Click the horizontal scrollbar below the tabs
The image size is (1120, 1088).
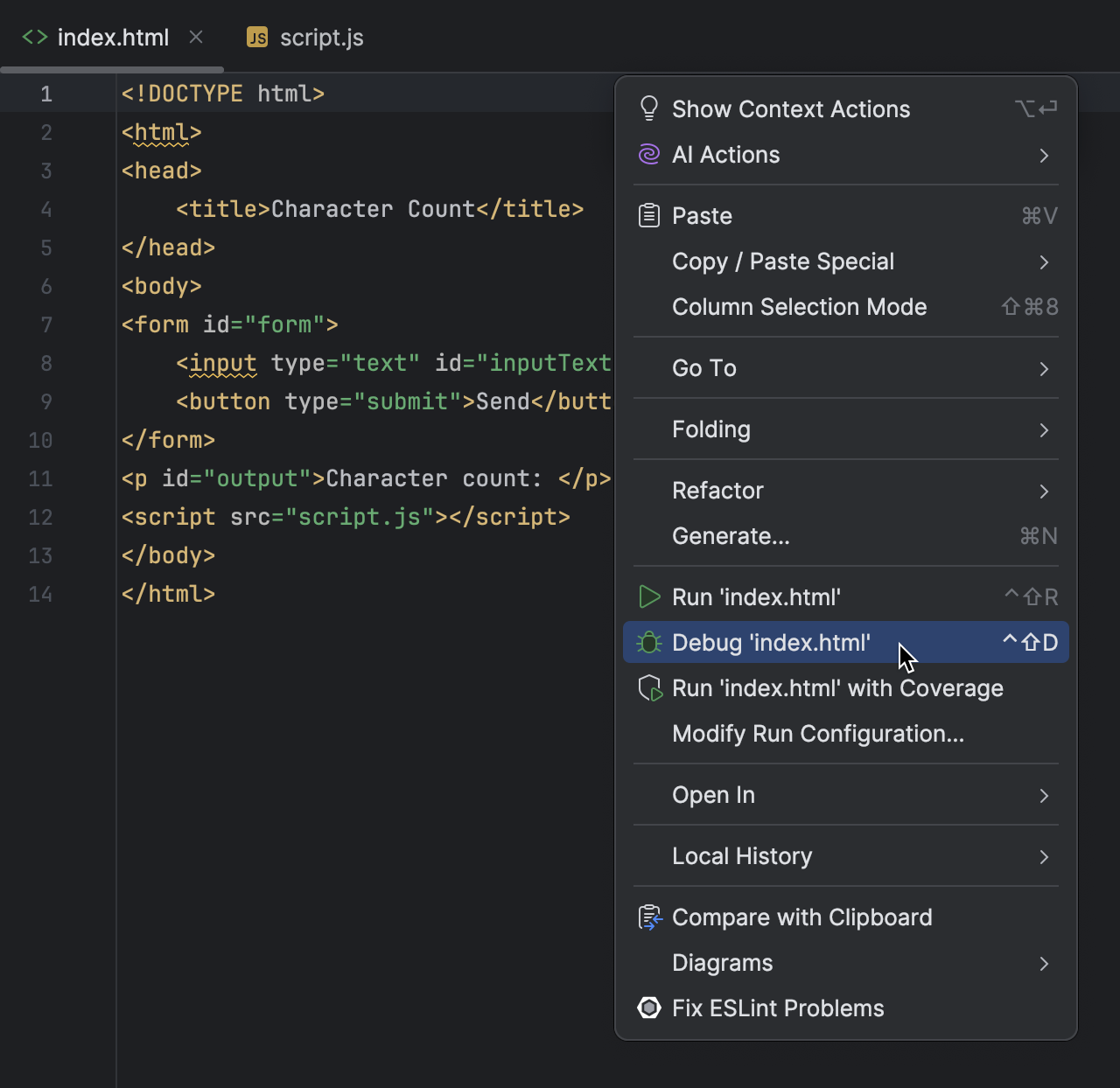[x=112, y=69]
